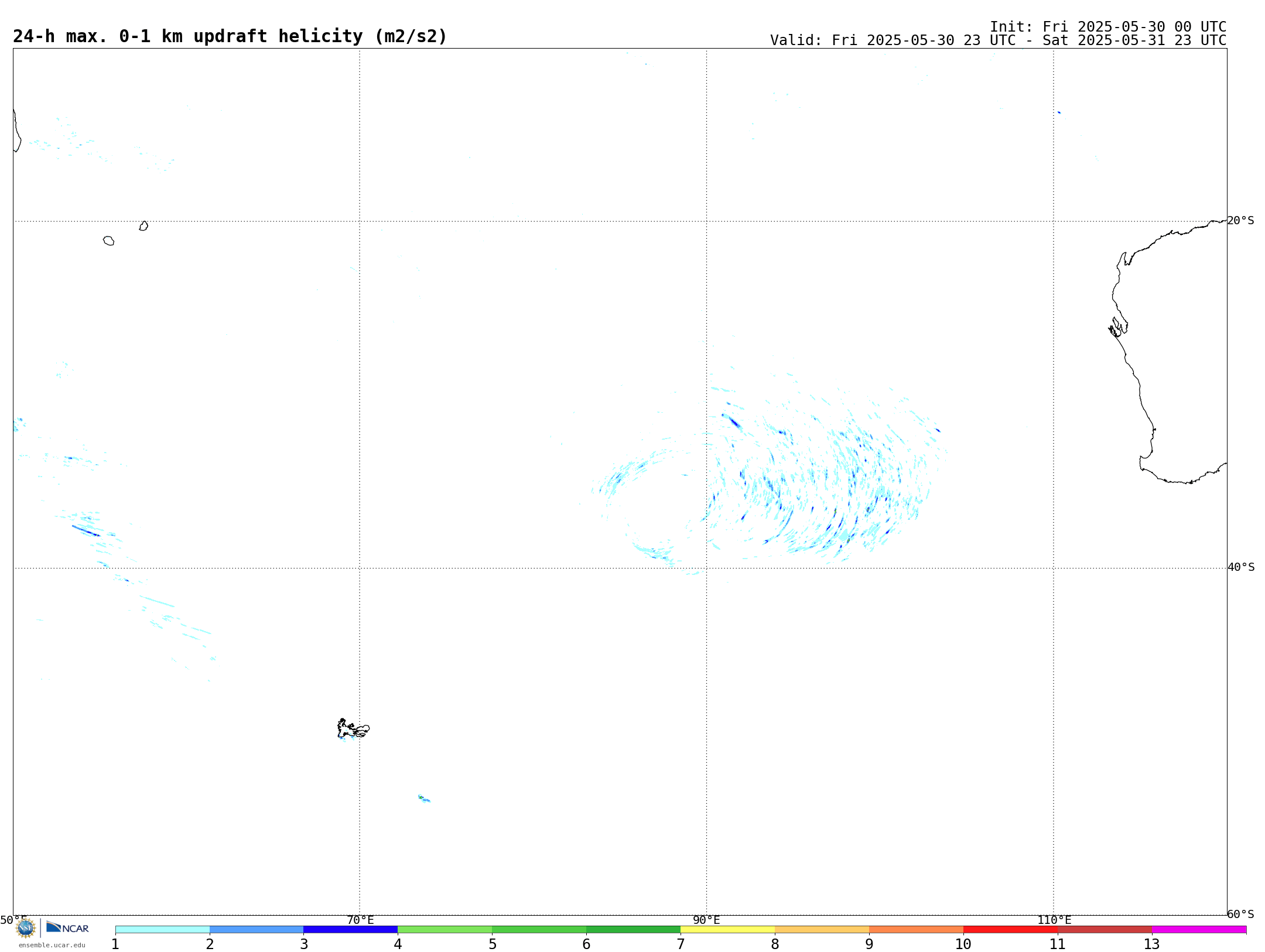This screenshot has width=1265, height=952.
Task: Click the 40°S latitude label
Action: point(1241,567)
